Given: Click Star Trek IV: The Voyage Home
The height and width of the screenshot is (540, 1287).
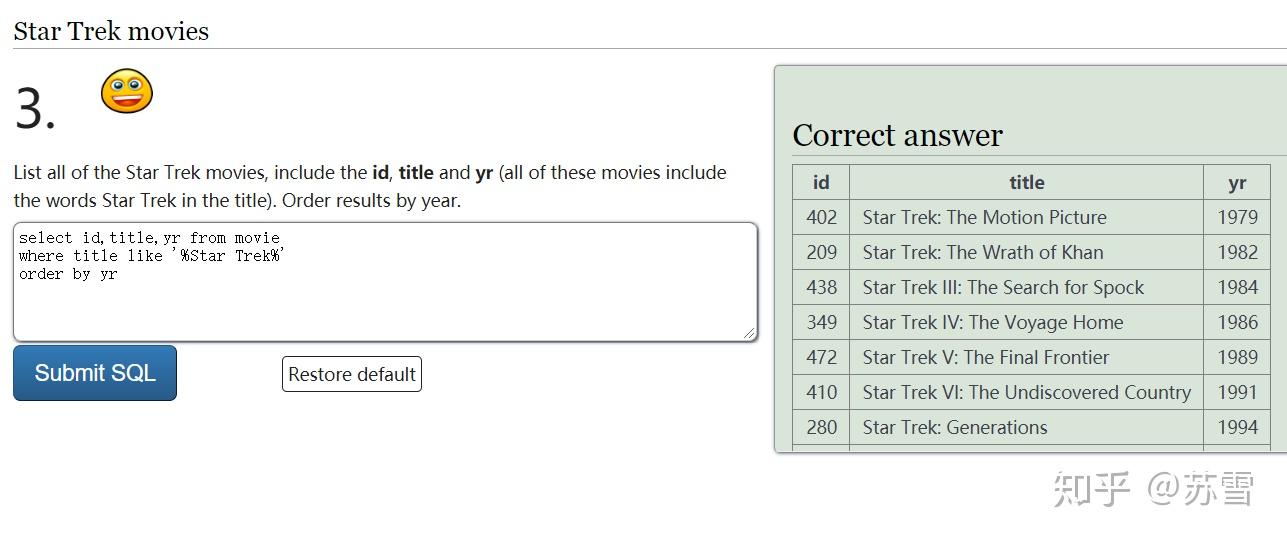Looking at the screenshot, I should click(x=992, y=322).
